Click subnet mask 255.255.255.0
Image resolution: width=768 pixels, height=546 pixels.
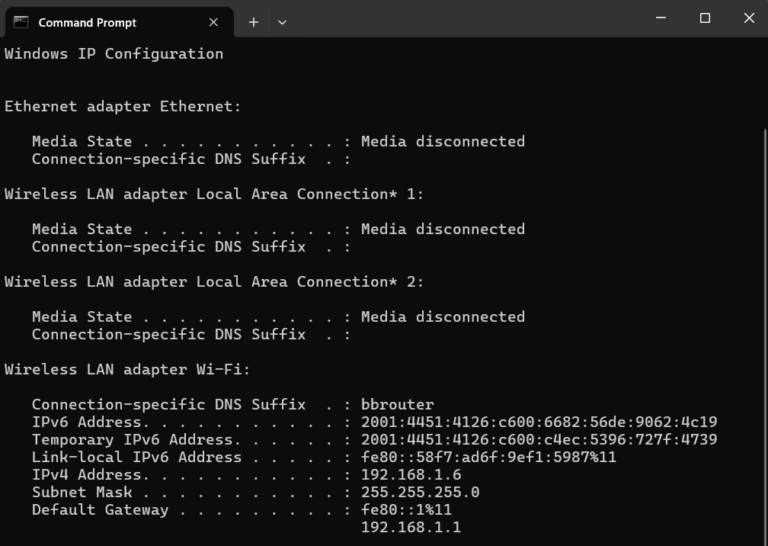point(420,492)
